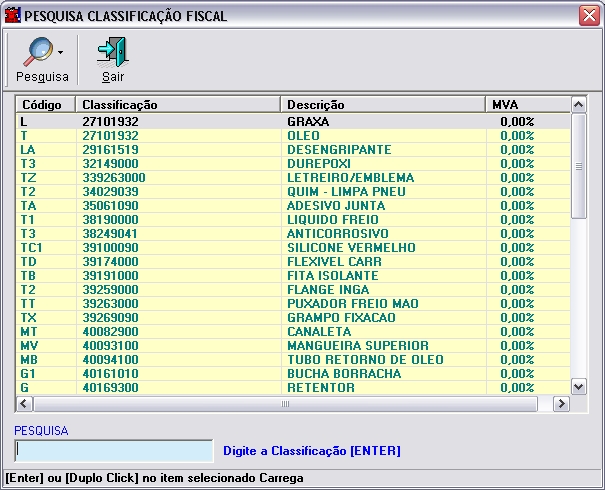Click classification code 39174000

(110, 262)
